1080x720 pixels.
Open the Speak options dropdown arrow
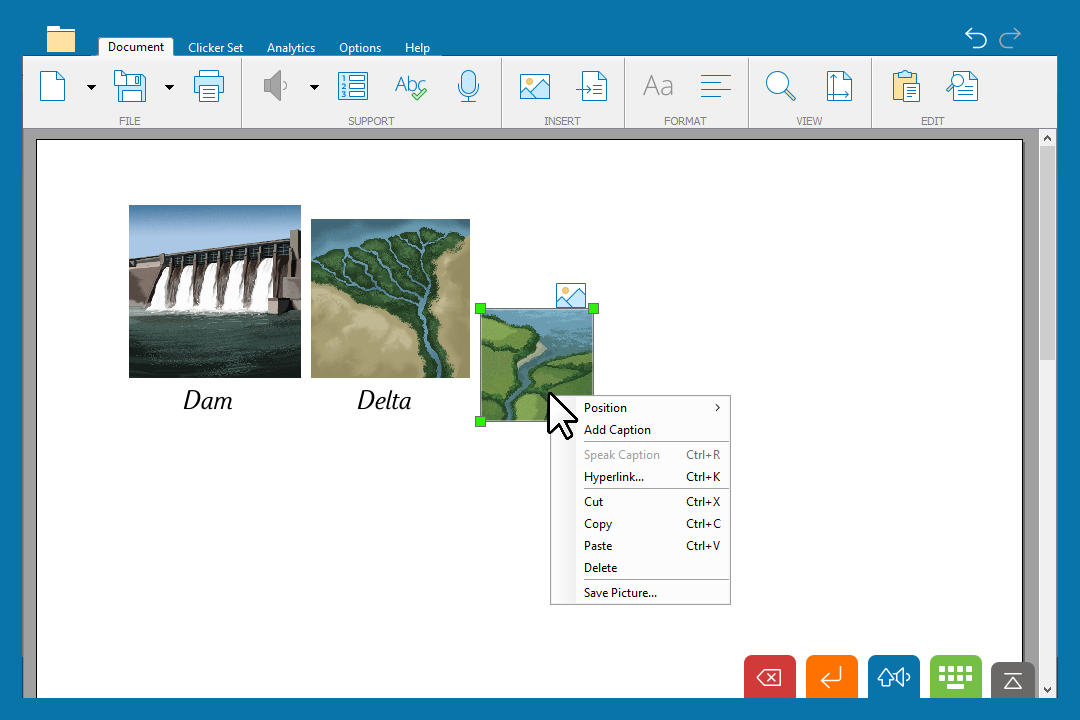(314, 88)
